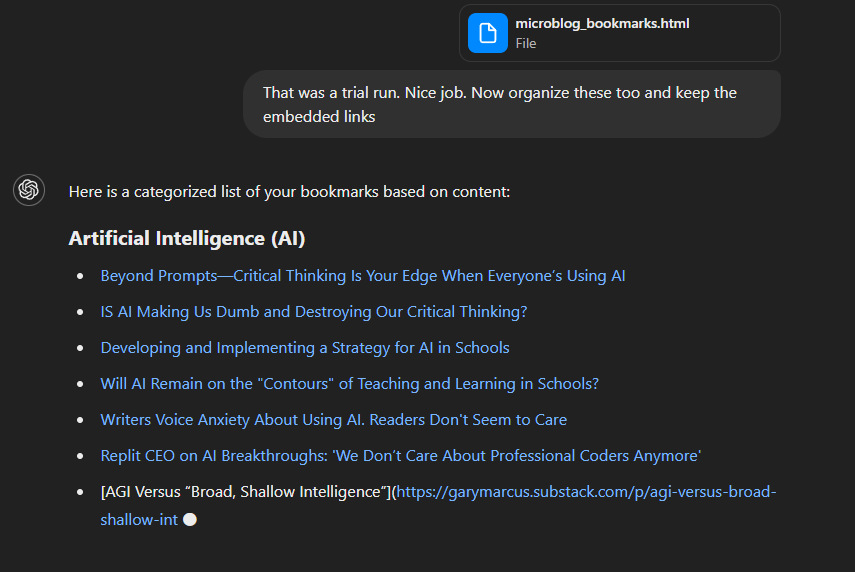Open the "Beyond Prompts—Critical Thinking" link
855x572 pixels.
tap(363, 276)
